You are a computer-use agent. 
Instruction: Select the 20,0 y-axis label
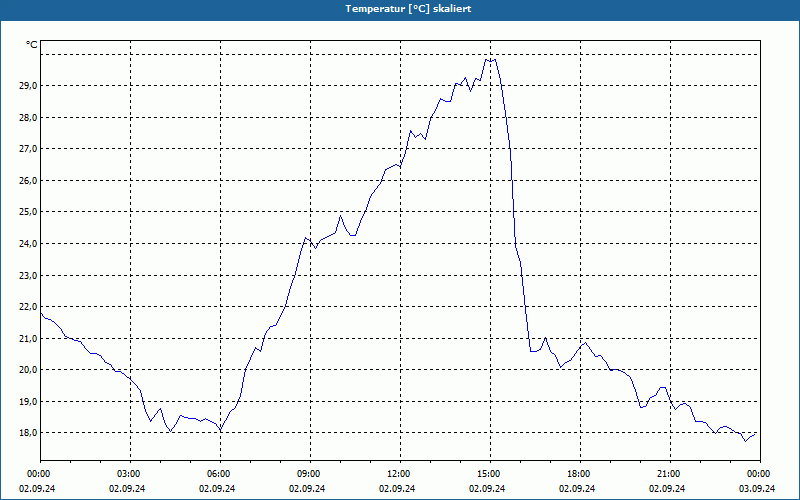(x=28, y=369)
